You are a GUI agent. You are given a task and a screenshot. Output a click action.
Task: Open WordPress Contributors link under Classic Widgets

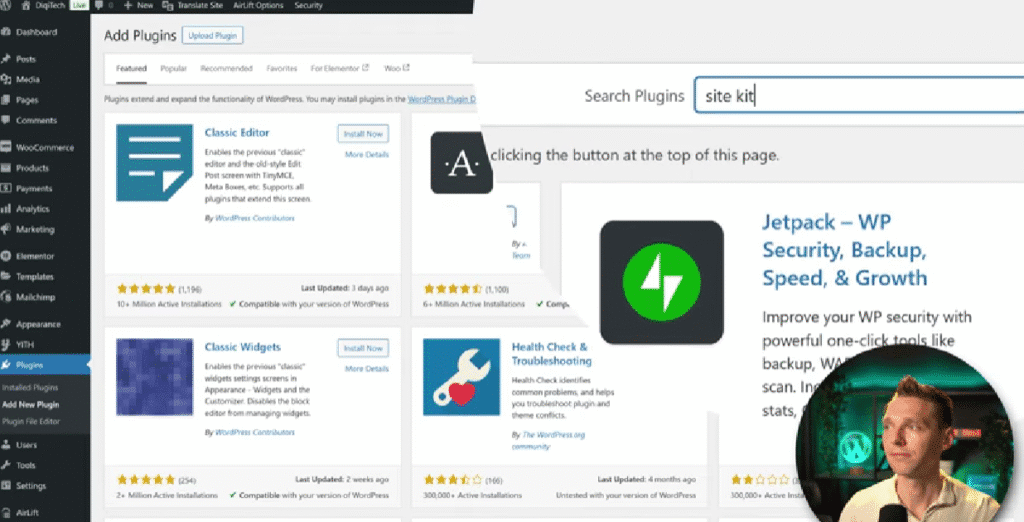tap(255, 432)
